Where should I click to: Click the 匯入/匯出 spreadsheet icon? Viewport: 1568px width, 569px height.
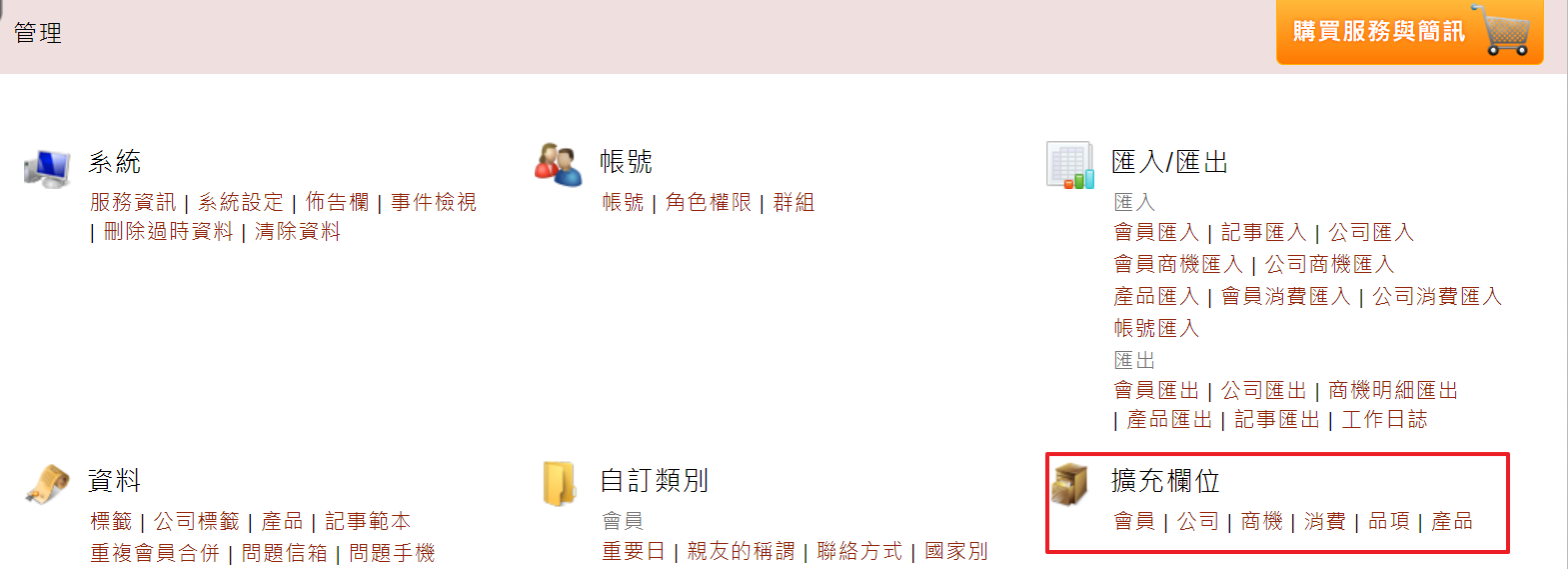pos(1070,165)
